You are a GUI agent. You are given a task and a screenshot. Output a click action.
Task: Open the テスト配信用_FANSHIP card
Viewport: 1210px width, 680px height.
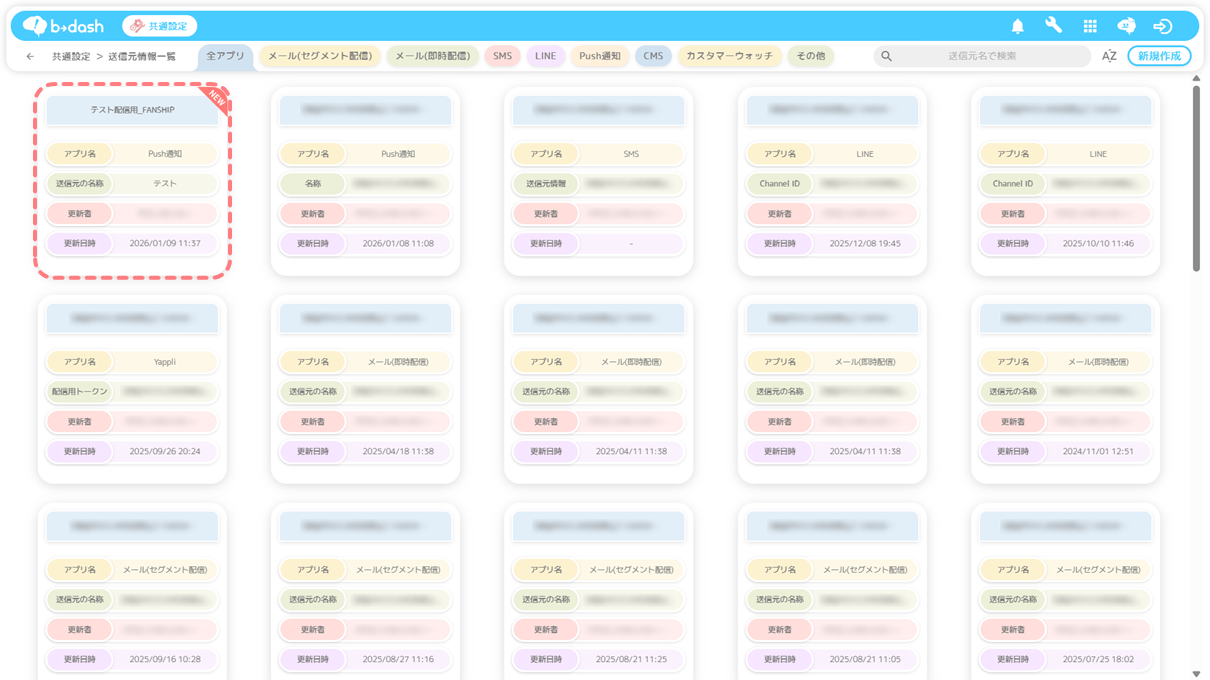[x=132, y=110]
